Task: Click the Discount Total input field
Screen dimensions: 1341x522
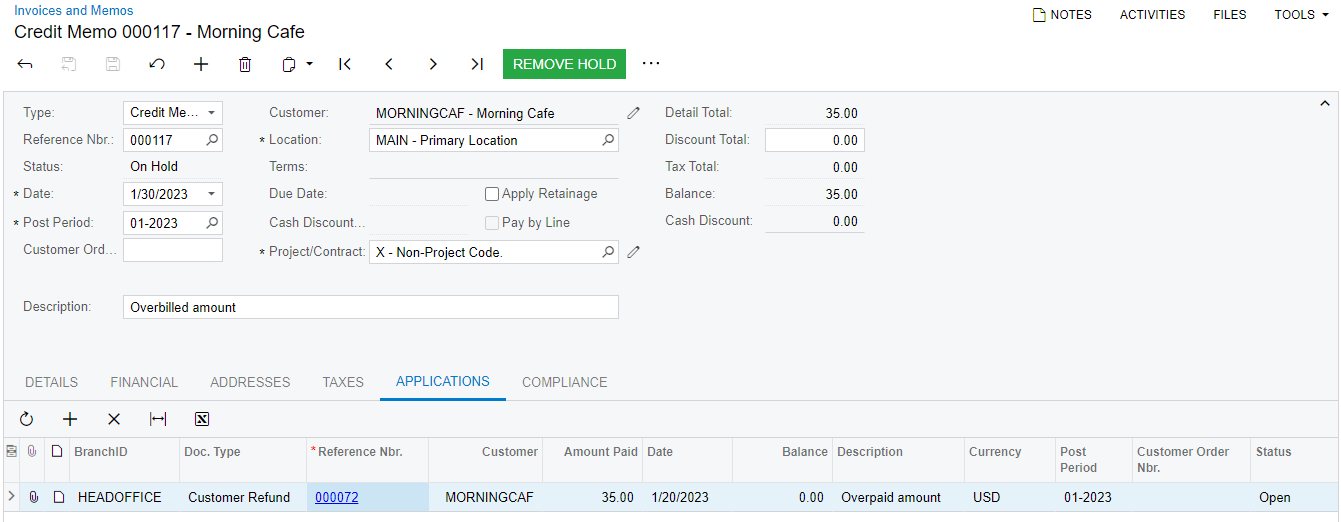Action: coord(815,140)
